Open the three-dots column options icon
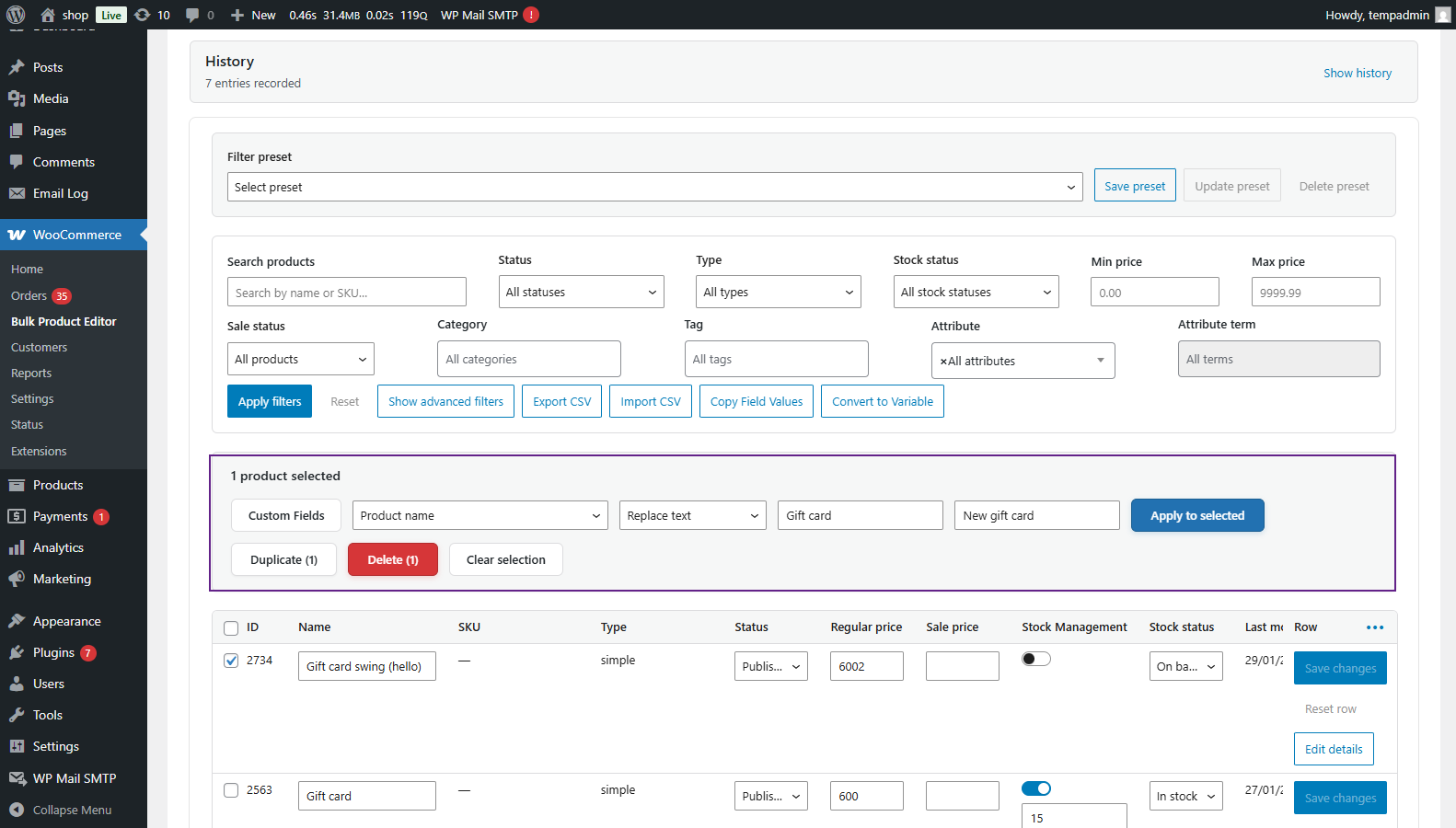Viewport: 1456px width, 828px height. [x=1375, y=627]
